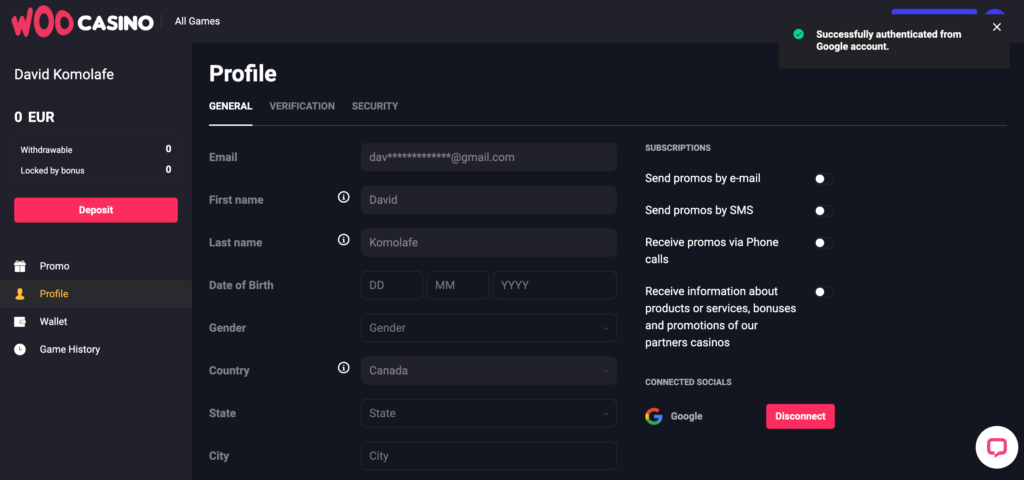1024x480 pixels.
Task: Click the Profile page heading
Action: coord(243,74)
